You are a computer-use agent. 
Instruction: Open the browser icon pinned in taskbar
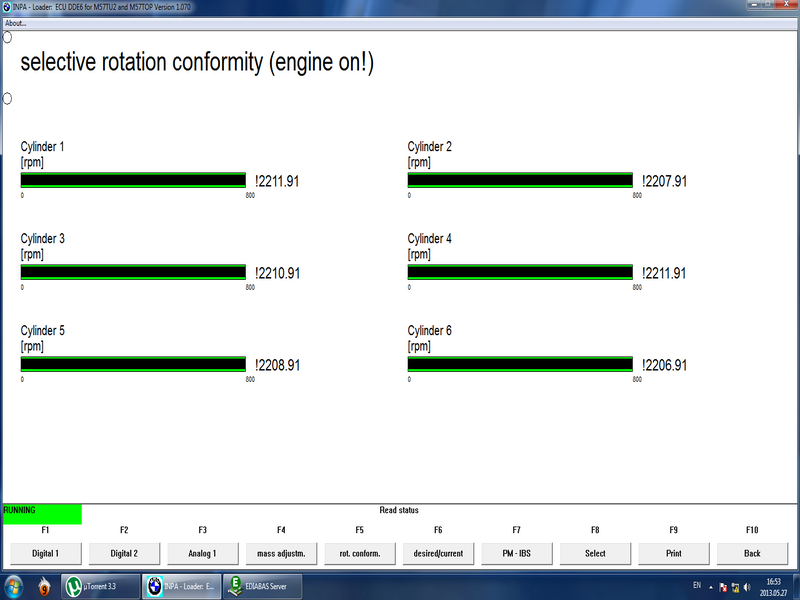44,587
